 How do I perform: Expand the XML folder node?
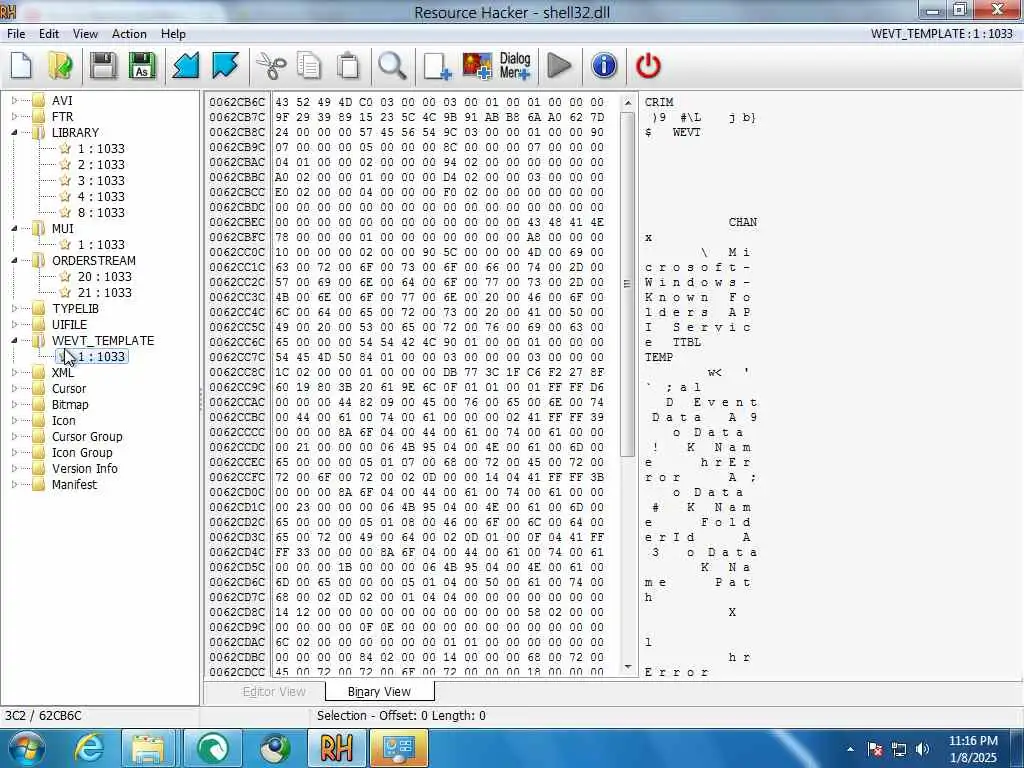14,372
